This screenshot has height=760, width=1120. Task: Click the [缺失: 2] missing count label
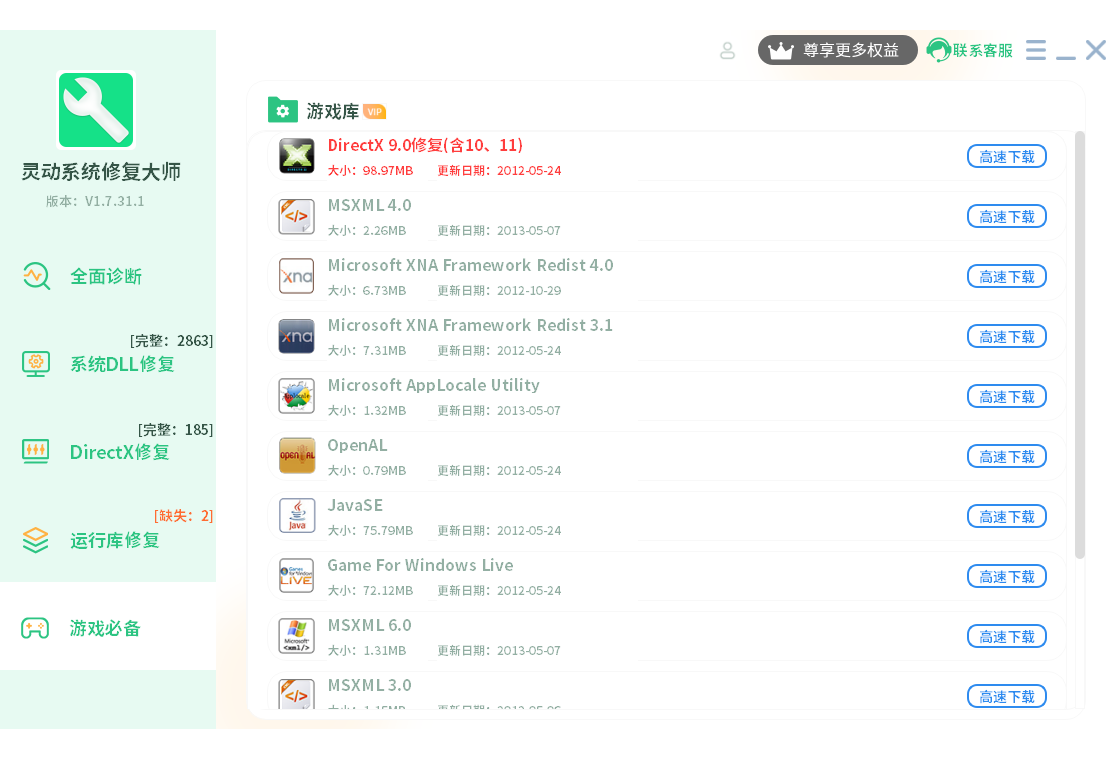[x=184, y=516]
